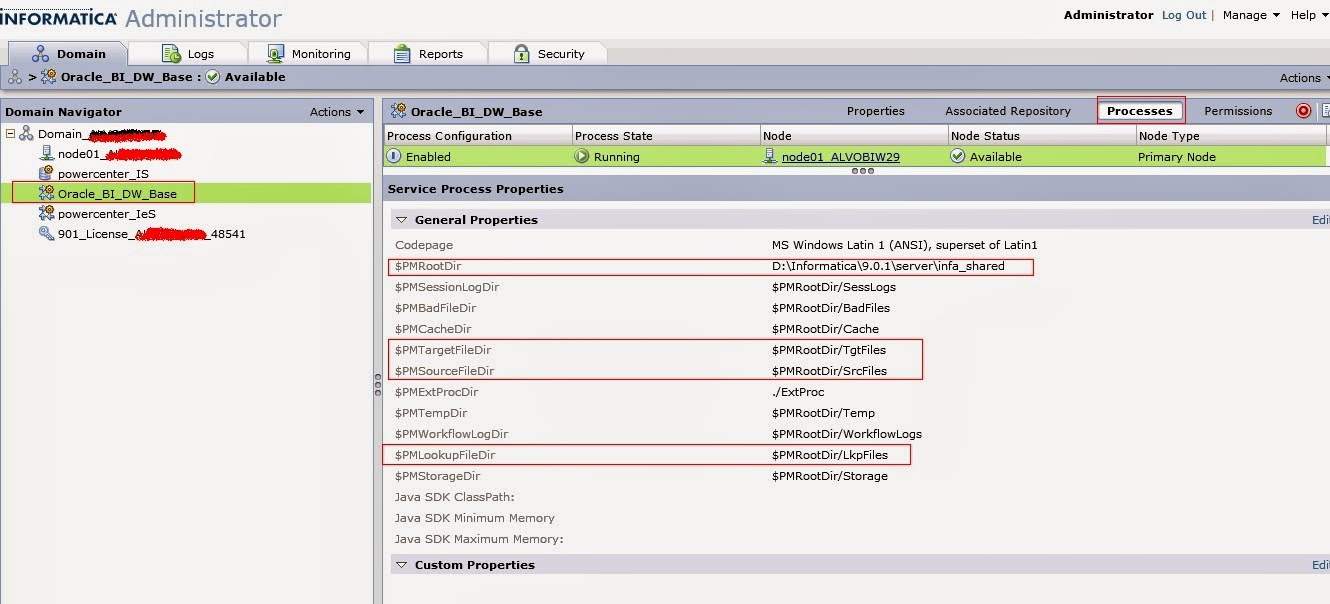The height and width of the screenshot is (604, 1330).
Task: Select powercenter_IeS service in navigator
Action: tap(107, 214)
